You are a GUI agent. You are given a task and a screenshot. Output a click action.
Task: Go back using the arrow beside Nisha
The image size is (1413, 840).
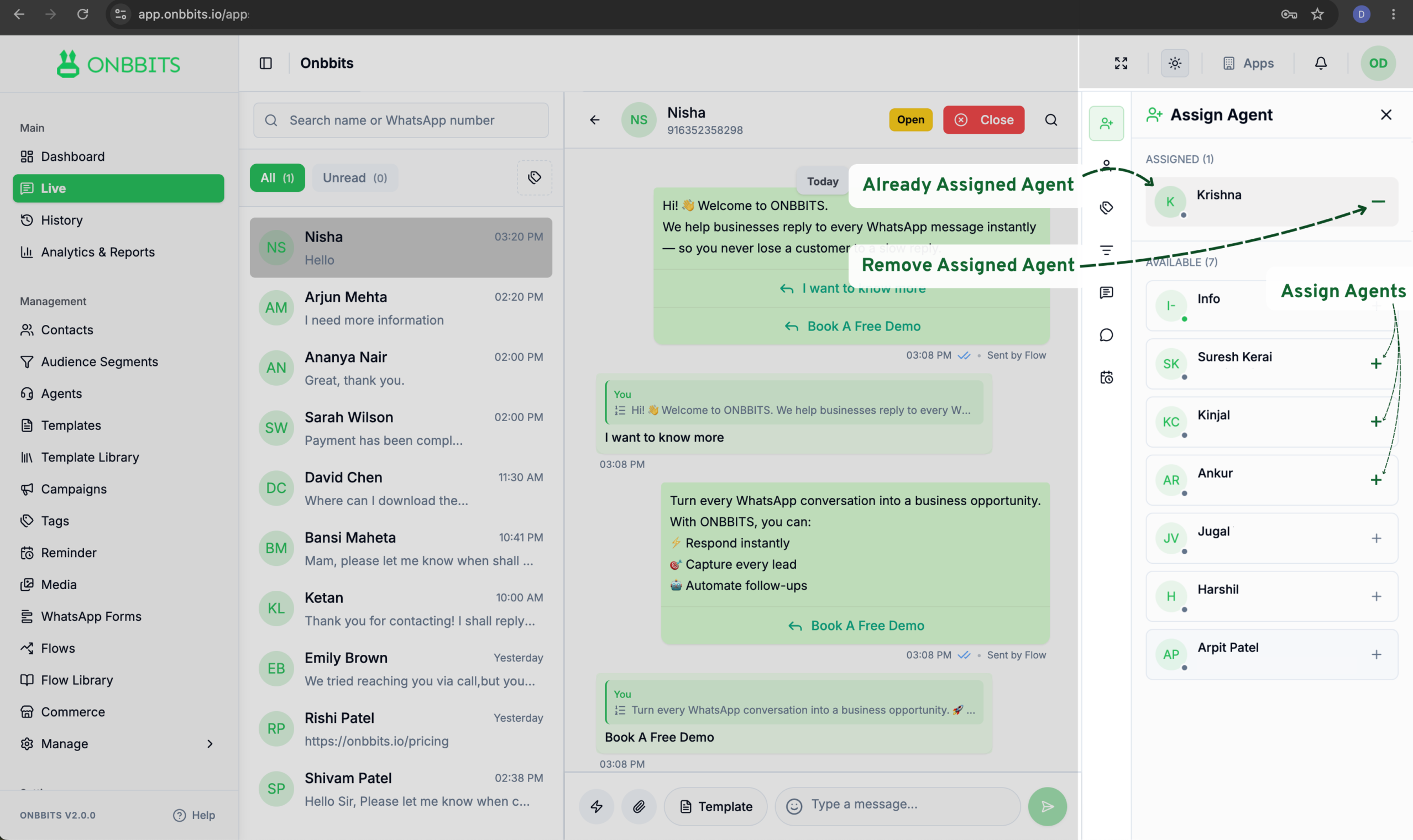594,119
